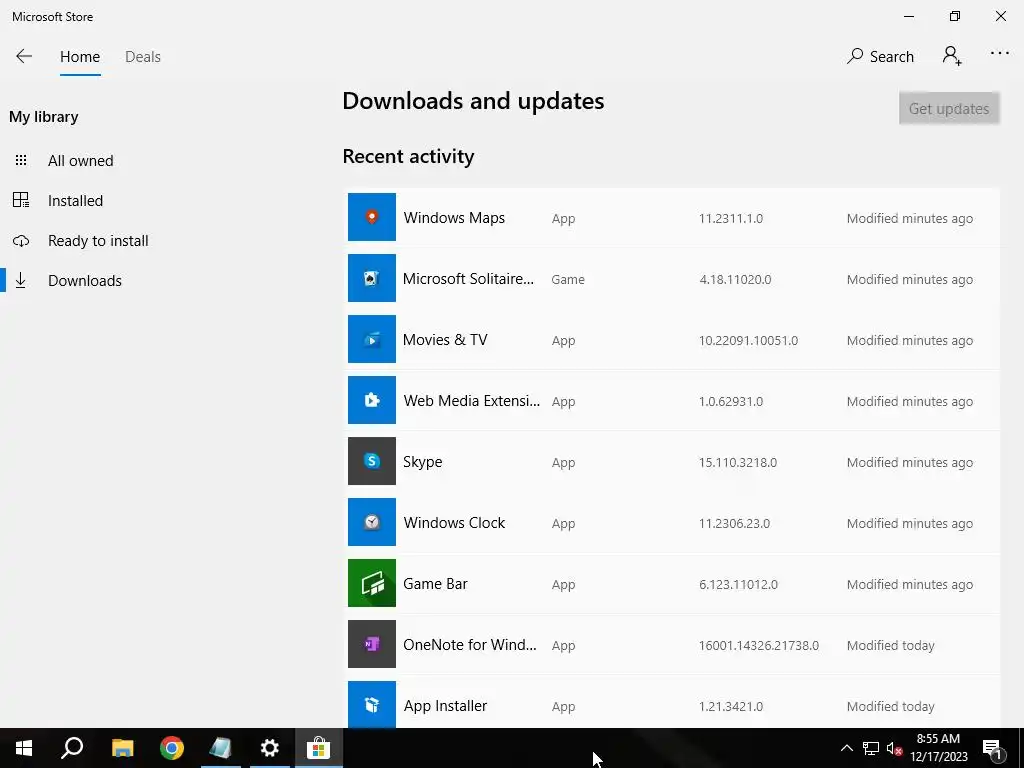Open the Home tab

80,57
